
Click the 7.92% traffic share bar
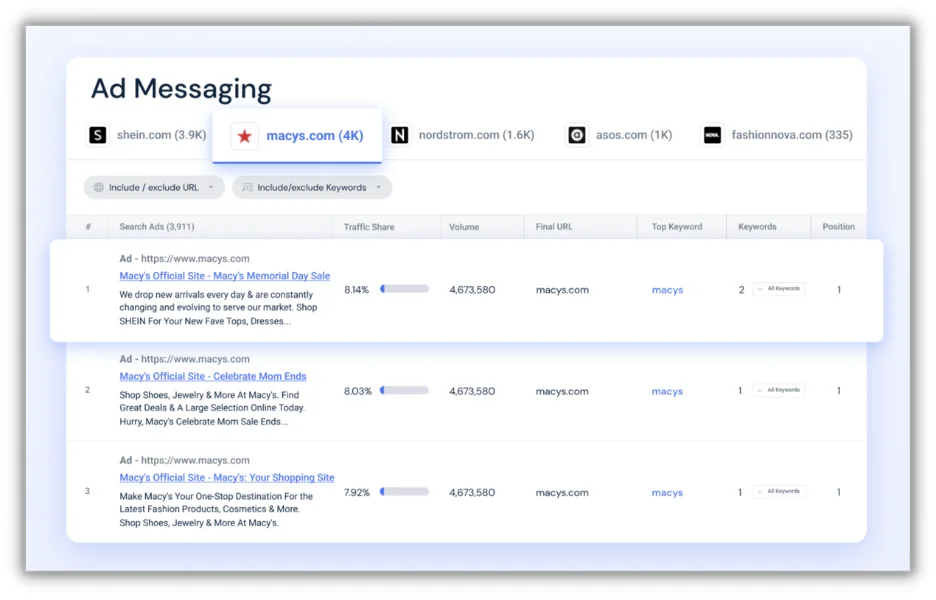(x=405, y=492)
